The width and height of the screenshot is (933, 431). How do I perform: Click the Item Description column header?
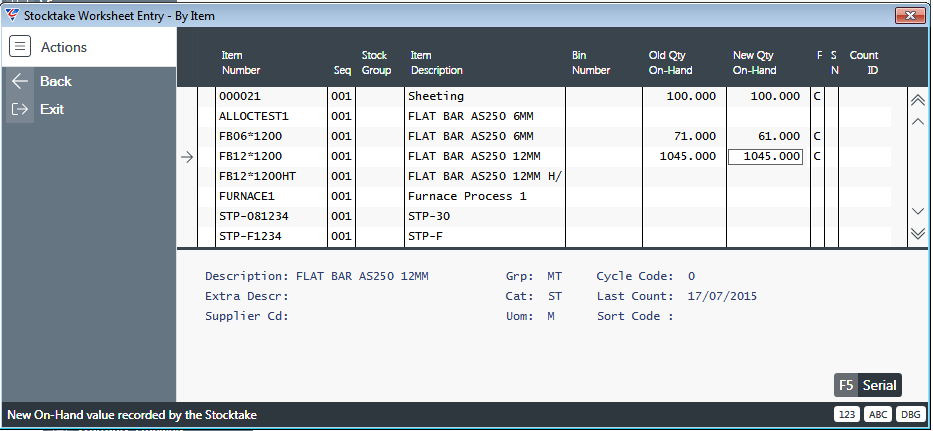click(436, 63)
